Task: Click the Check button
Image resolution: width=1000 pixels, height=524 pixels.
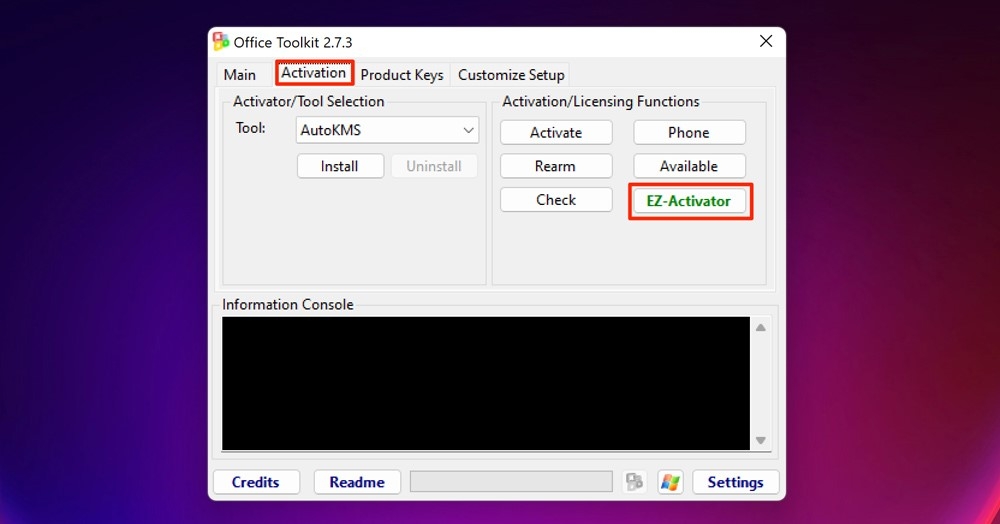Action: click(556, 200)
